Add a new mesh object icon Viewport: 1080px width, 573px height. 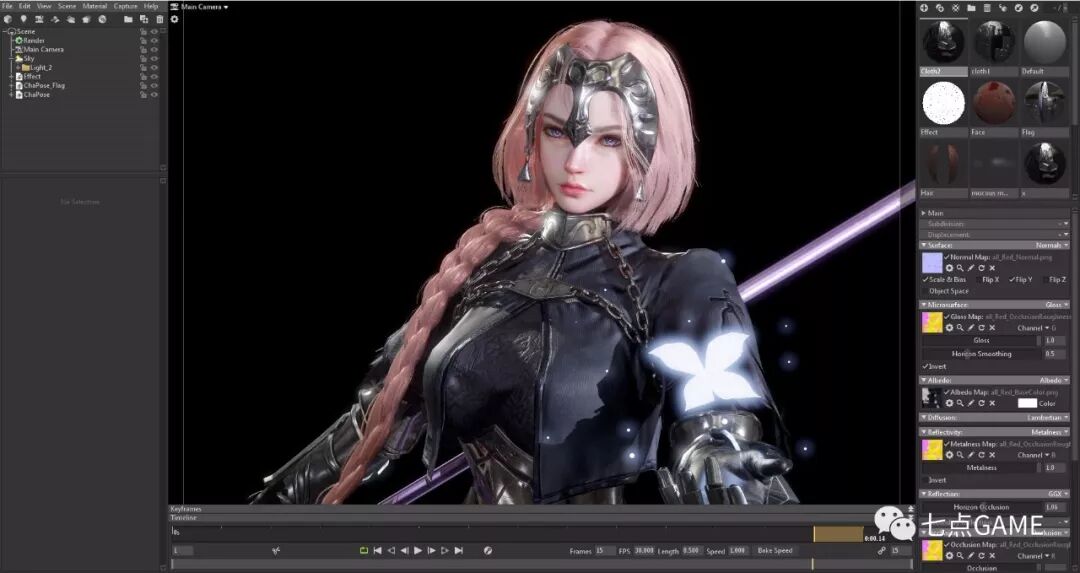8,19
